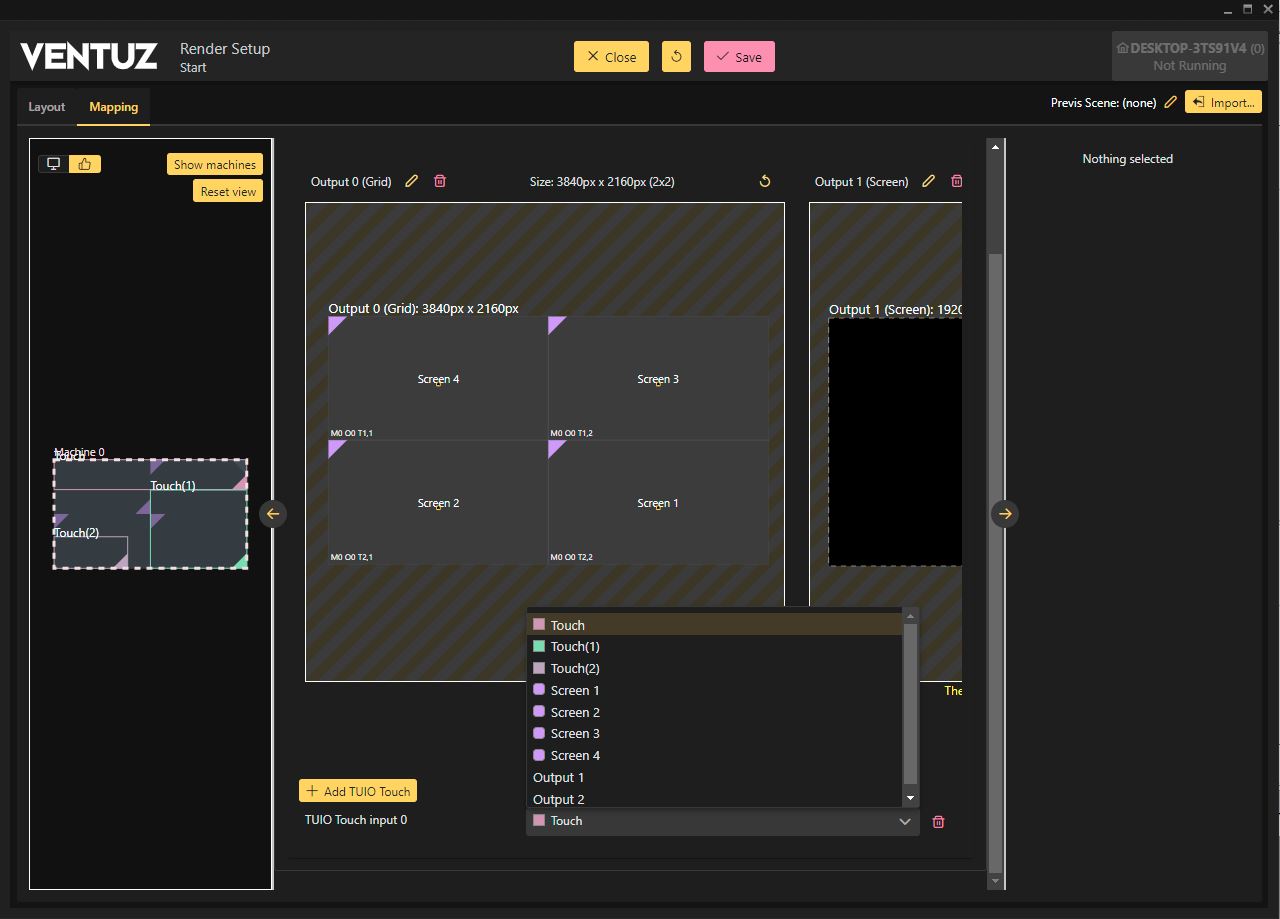
Task: Click the Save button
Action: point(739,57)
